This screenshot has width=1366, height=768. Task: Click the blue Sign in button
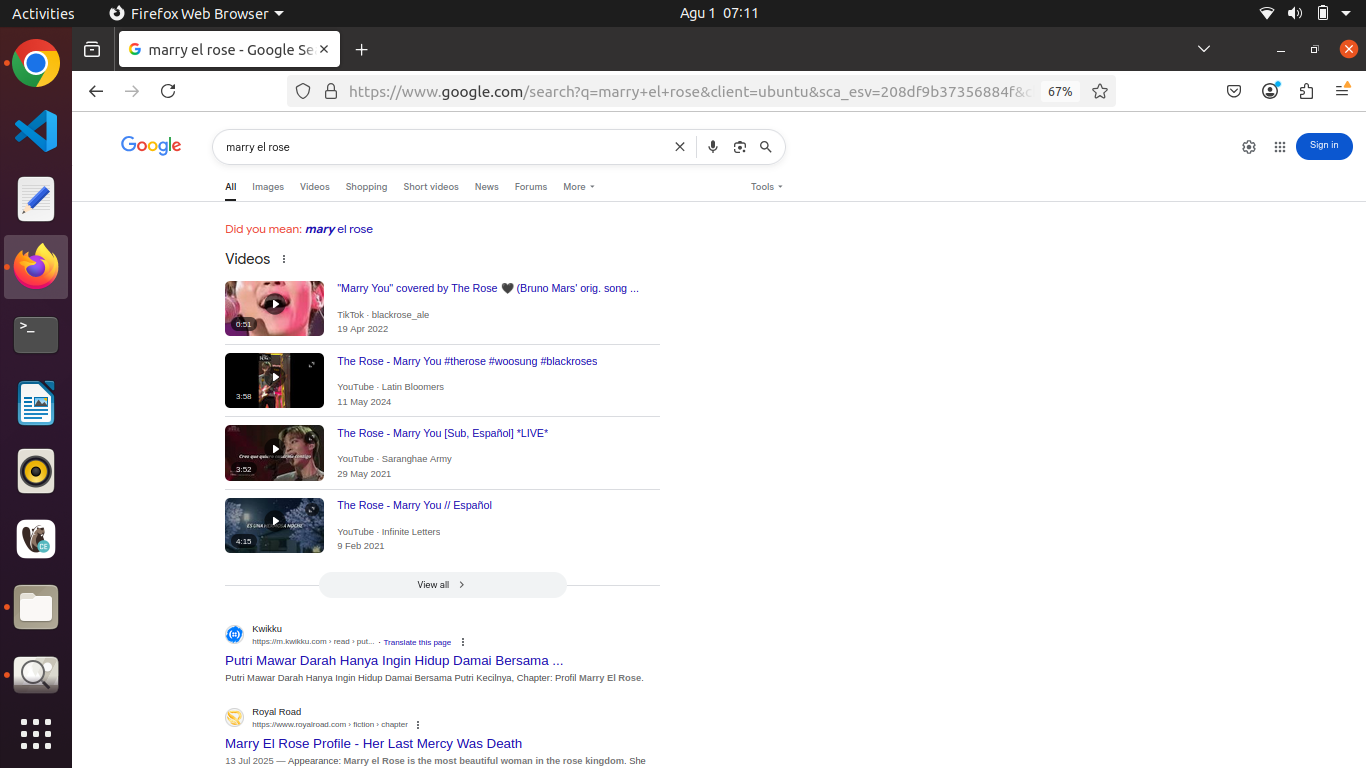[1324, 146]
